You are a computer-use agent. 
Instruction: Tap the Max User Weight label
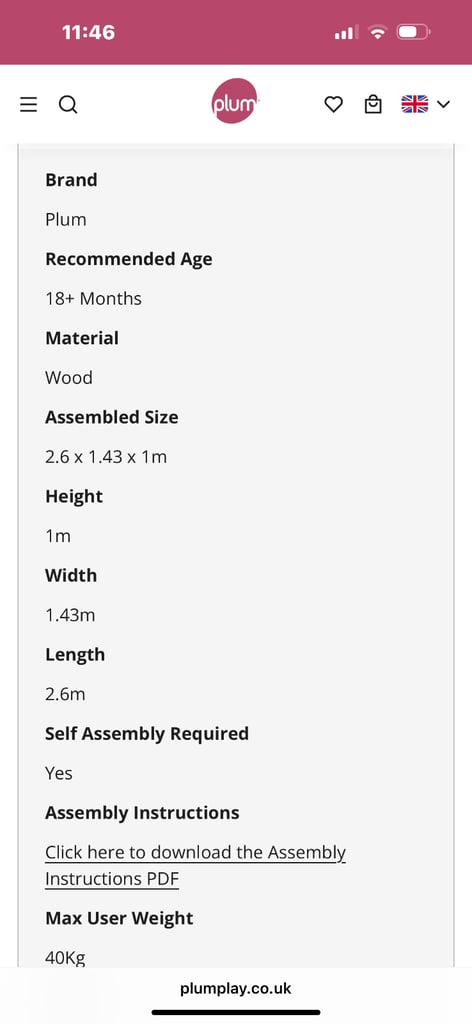(x=119, y=918)
